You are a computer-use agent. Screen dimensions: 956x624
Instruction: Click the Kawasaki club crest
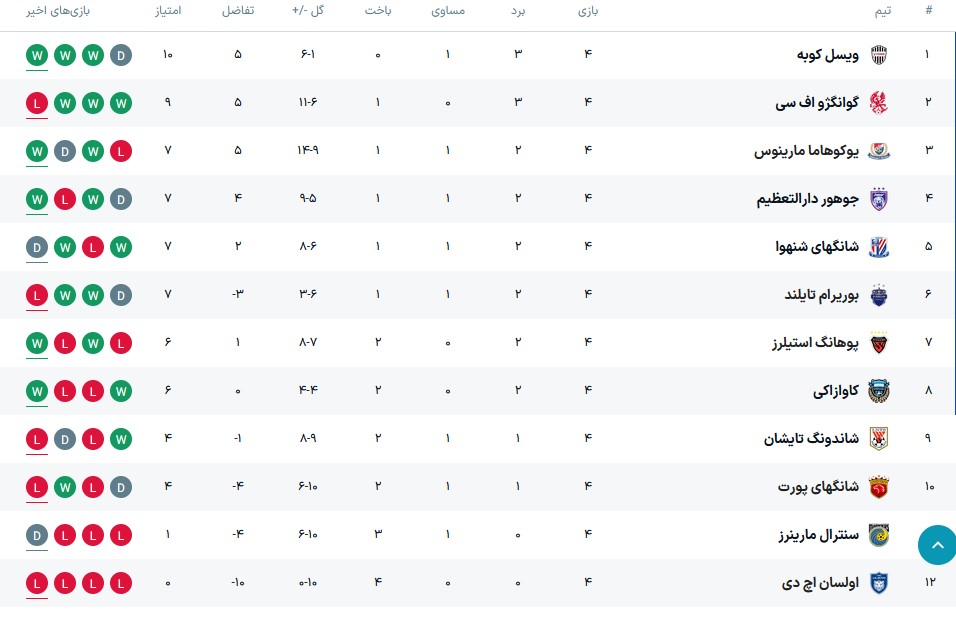click(x=878, y=391)
